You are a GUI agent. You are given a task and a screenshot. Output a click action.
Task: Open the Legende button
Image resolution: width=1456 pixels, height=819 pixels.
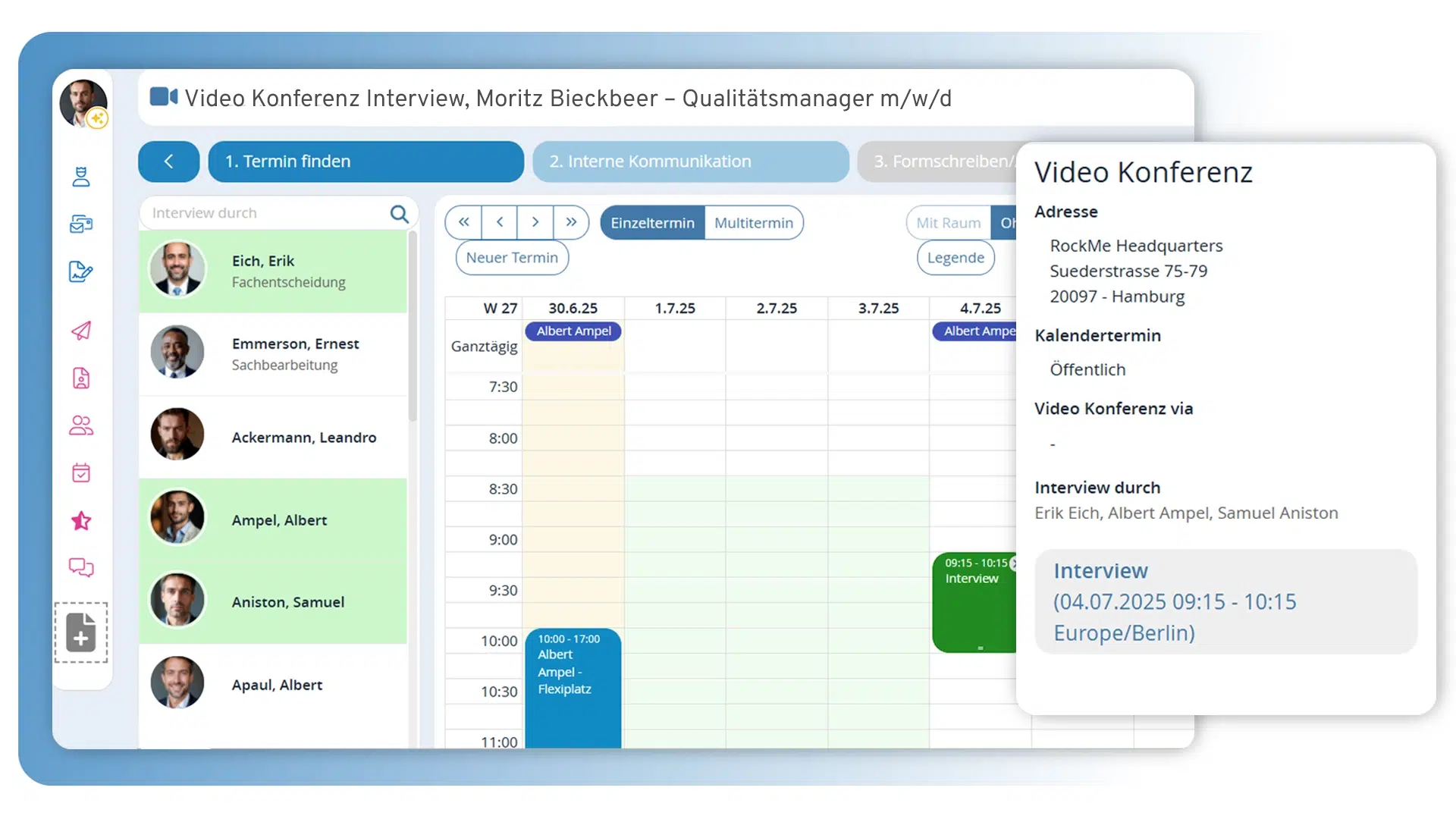click(x=955, y=258)
